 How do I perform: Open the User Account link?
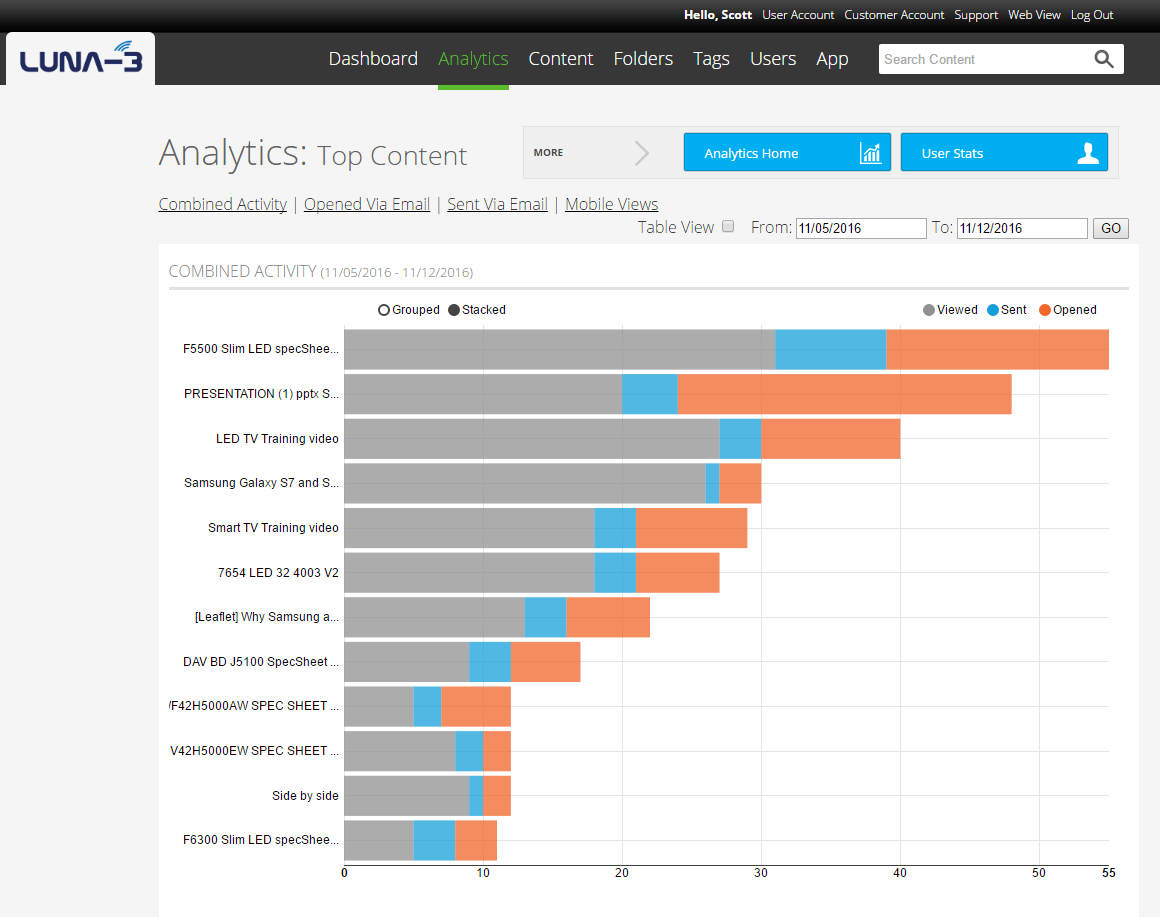[798, 15]
